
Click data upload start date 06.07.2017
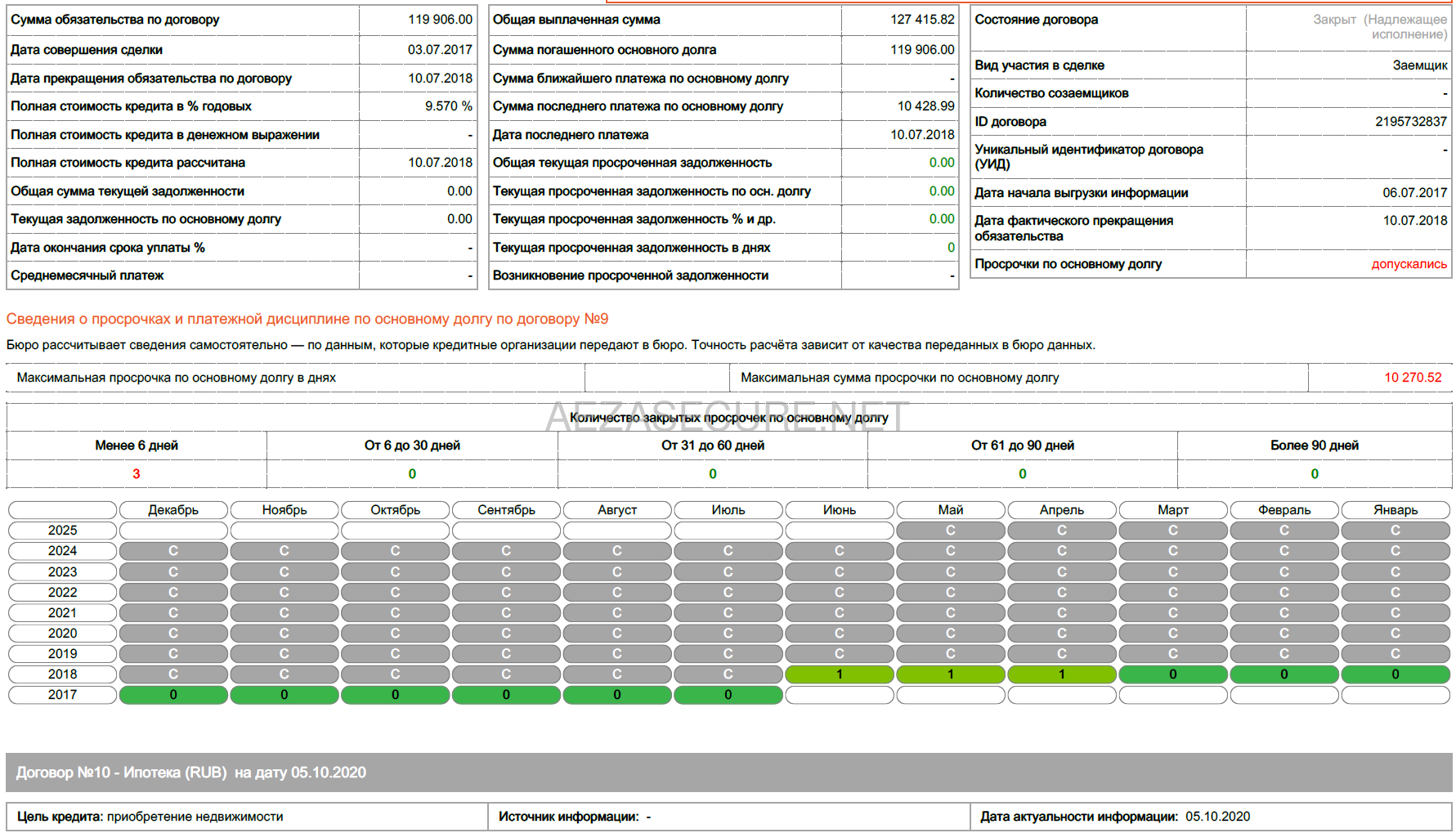point(1414,193)
